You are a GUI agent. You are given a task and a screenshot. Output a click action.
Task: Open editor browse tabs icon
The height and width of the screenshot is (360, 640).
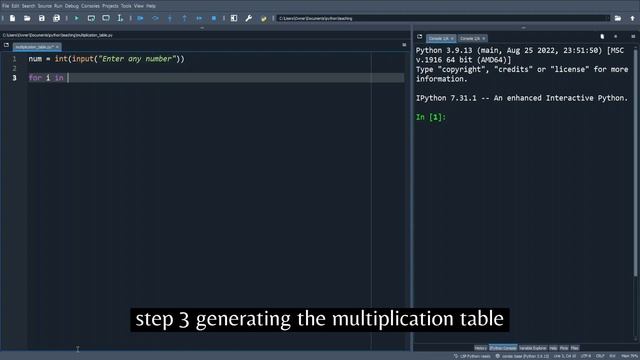click(6, 45)
